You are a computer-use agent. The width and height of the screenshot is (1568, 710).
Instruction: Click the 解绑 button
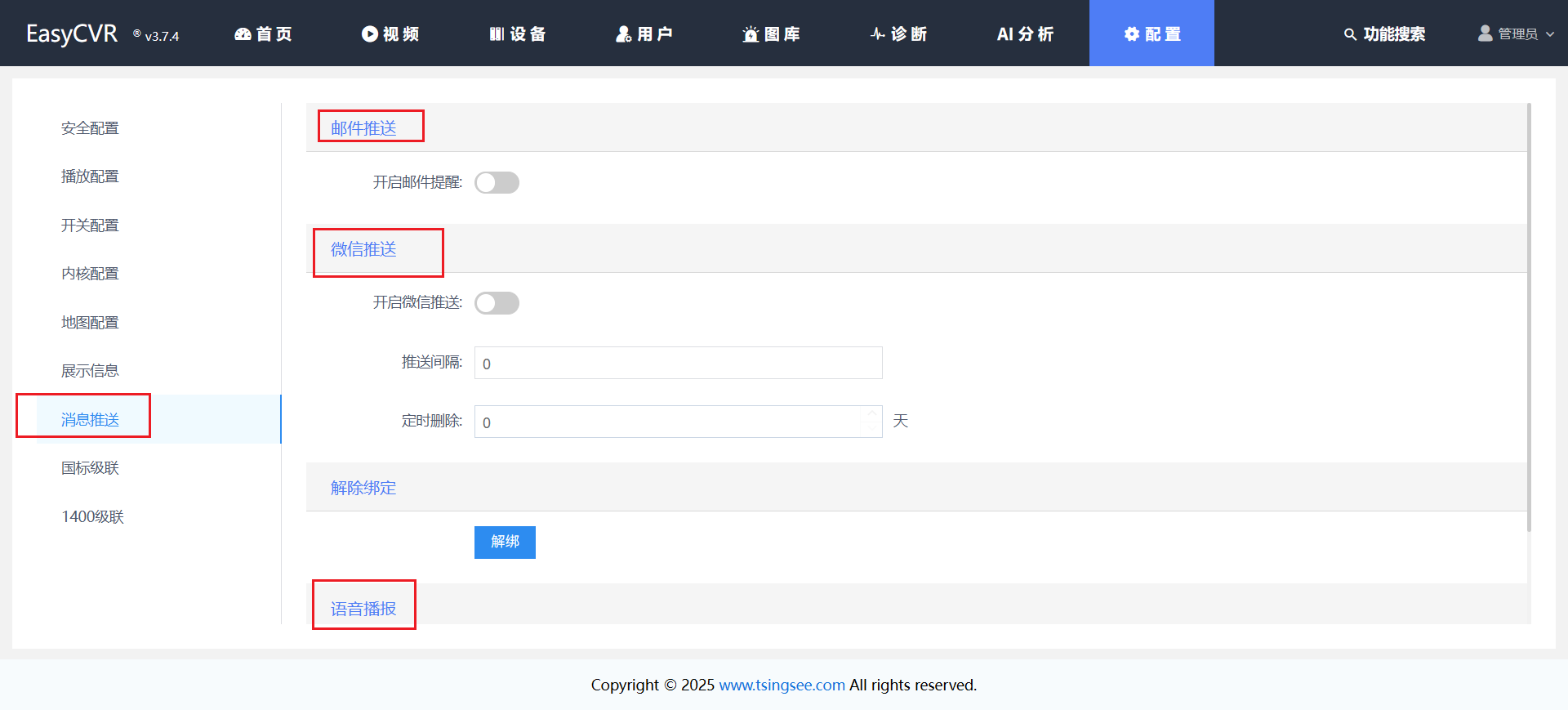(x=505, y=542)
